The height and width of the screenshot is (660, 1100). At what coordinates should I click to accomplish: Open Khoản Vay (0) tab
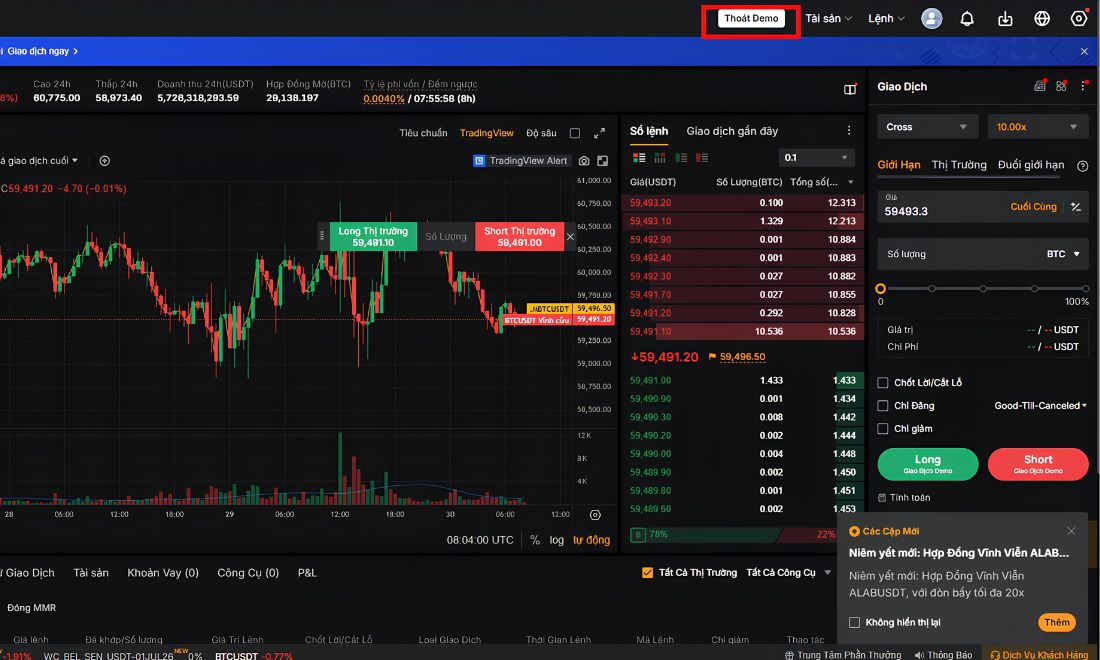point(163,573)
